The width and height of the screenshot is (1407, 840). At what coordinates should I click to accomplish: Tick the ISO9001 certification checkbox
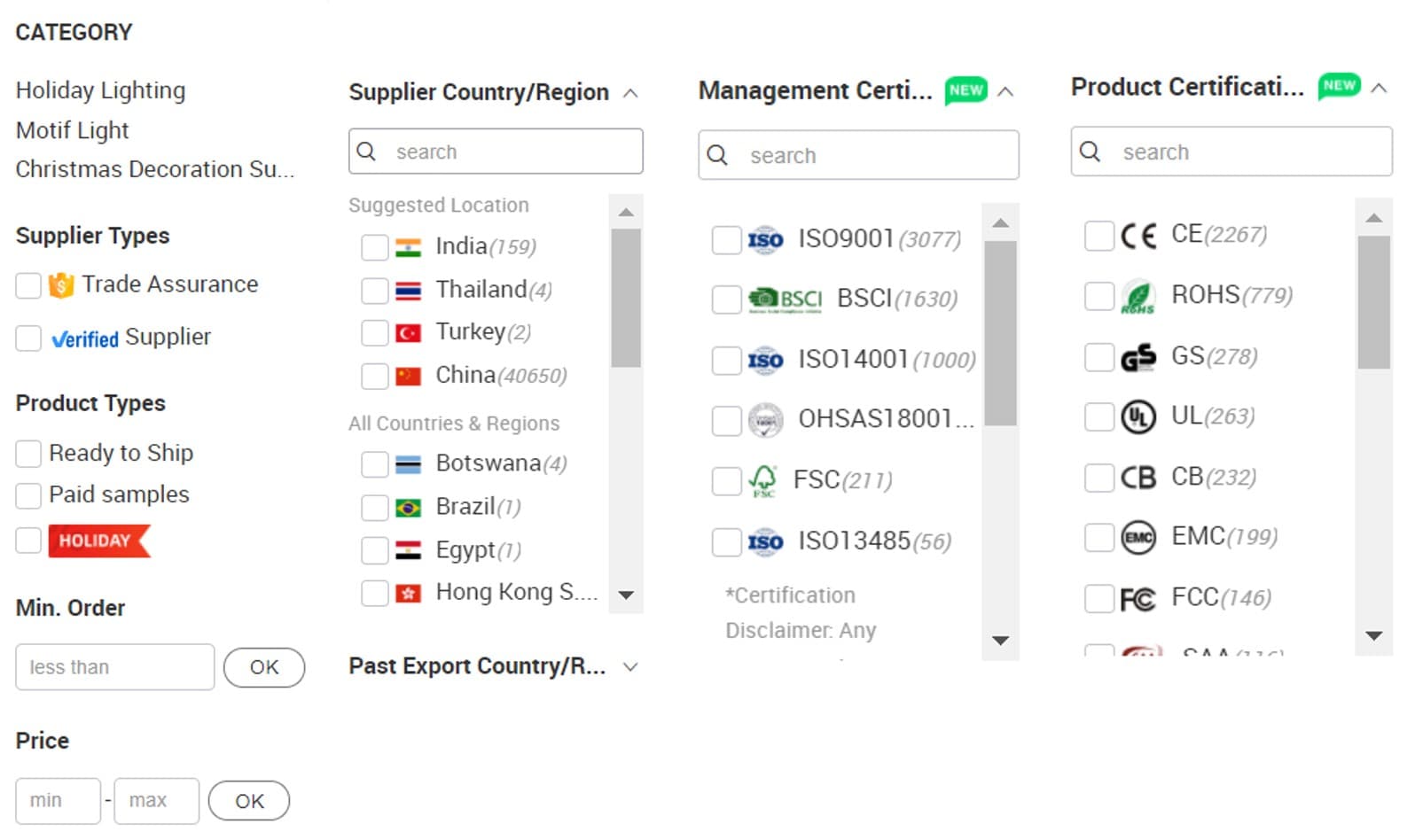pos(726,240)
